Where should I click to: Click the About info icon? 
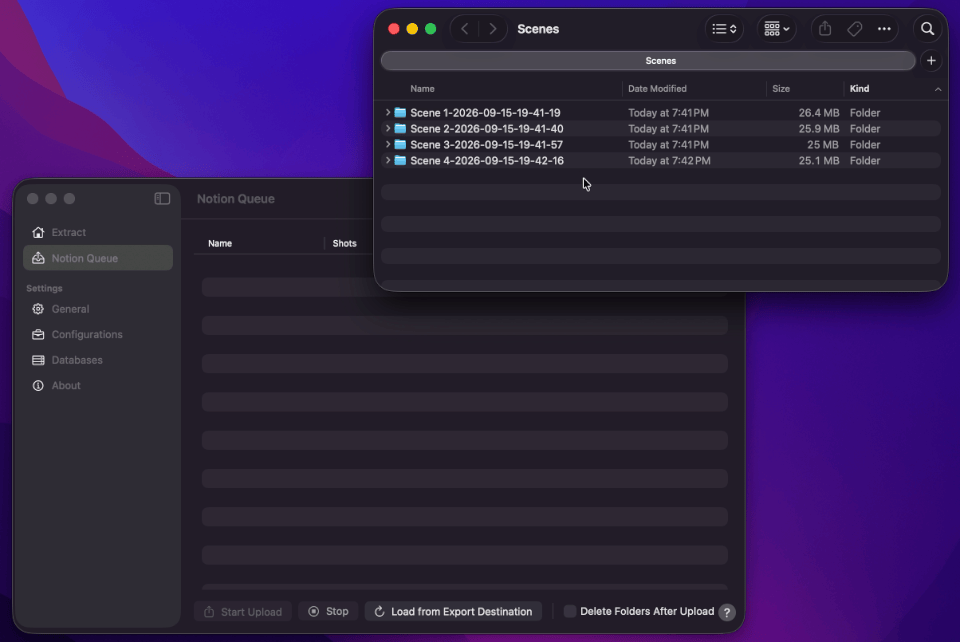(x=38, y=386)
